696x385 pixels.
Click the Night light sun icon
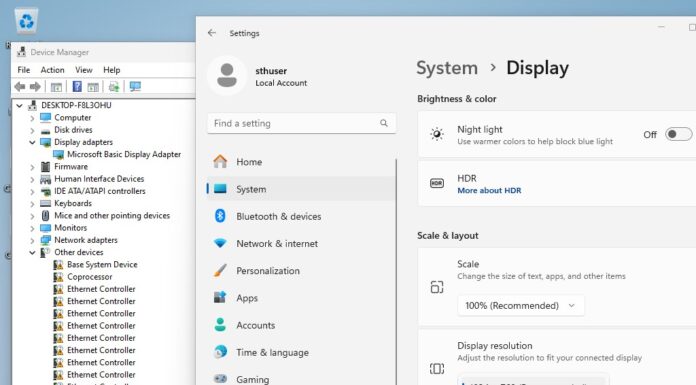pos(437,134)
